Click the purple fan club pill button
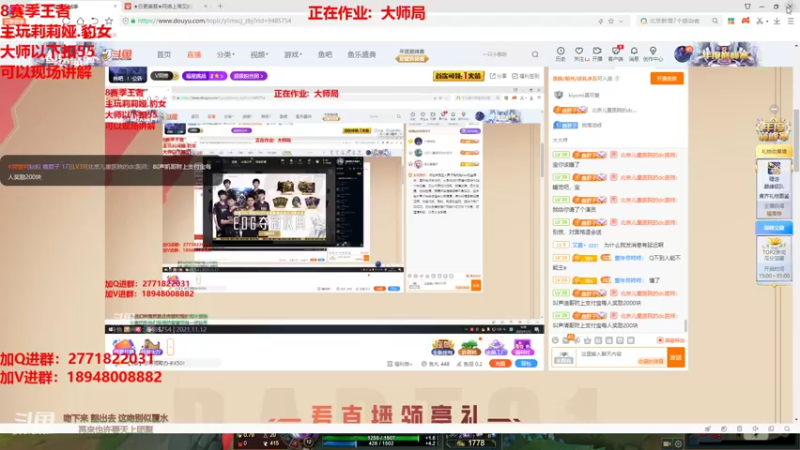The image size is (800, 450). (248, 76)
